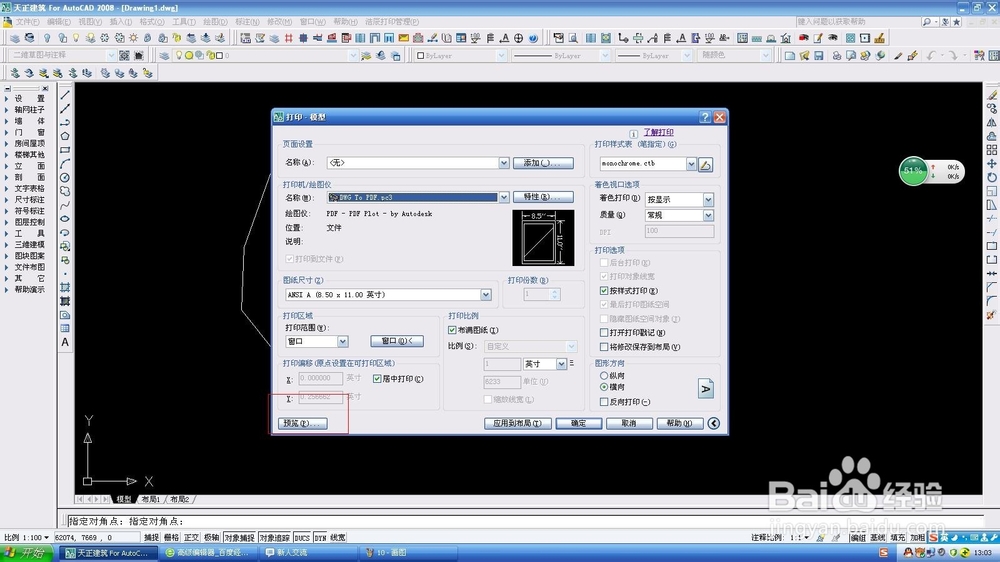Image resolution: width=1000 pixels, height=562 pixels.
Task: Open the monochrome.ctb plot style dropdown
Action: point(691,164)
